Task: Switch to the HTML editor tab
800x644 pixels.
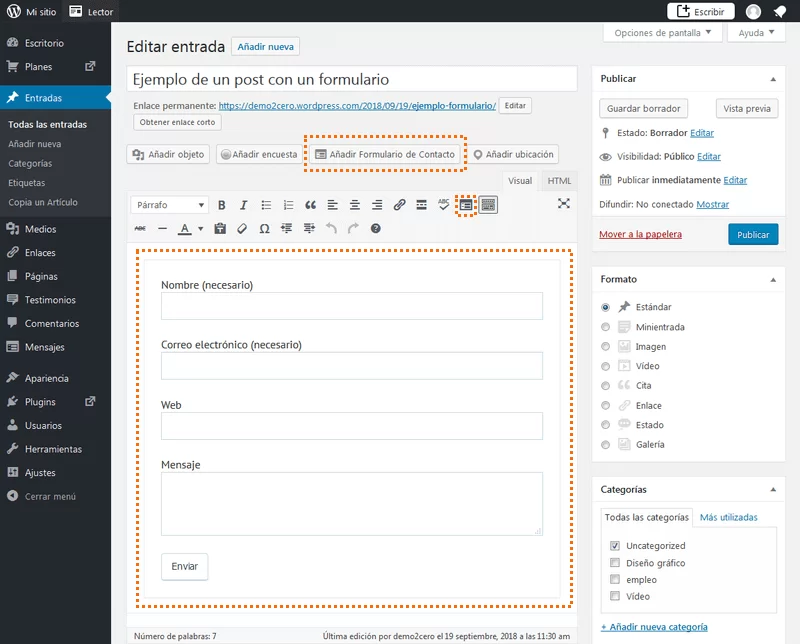Action: 558,181
